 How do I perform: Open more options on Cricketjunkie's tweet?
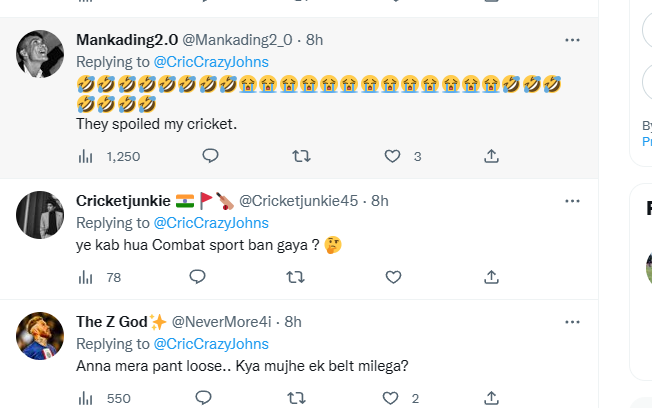coord(572,201)
